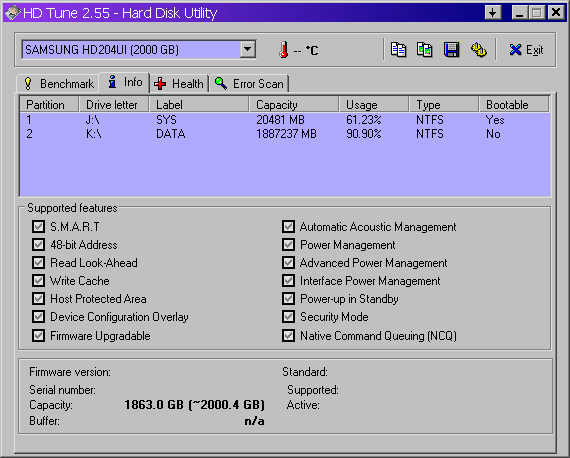Click the J:\ drive letter cell
The width and height of the screenshot is (570, 458).
click(x=92, y=120)
